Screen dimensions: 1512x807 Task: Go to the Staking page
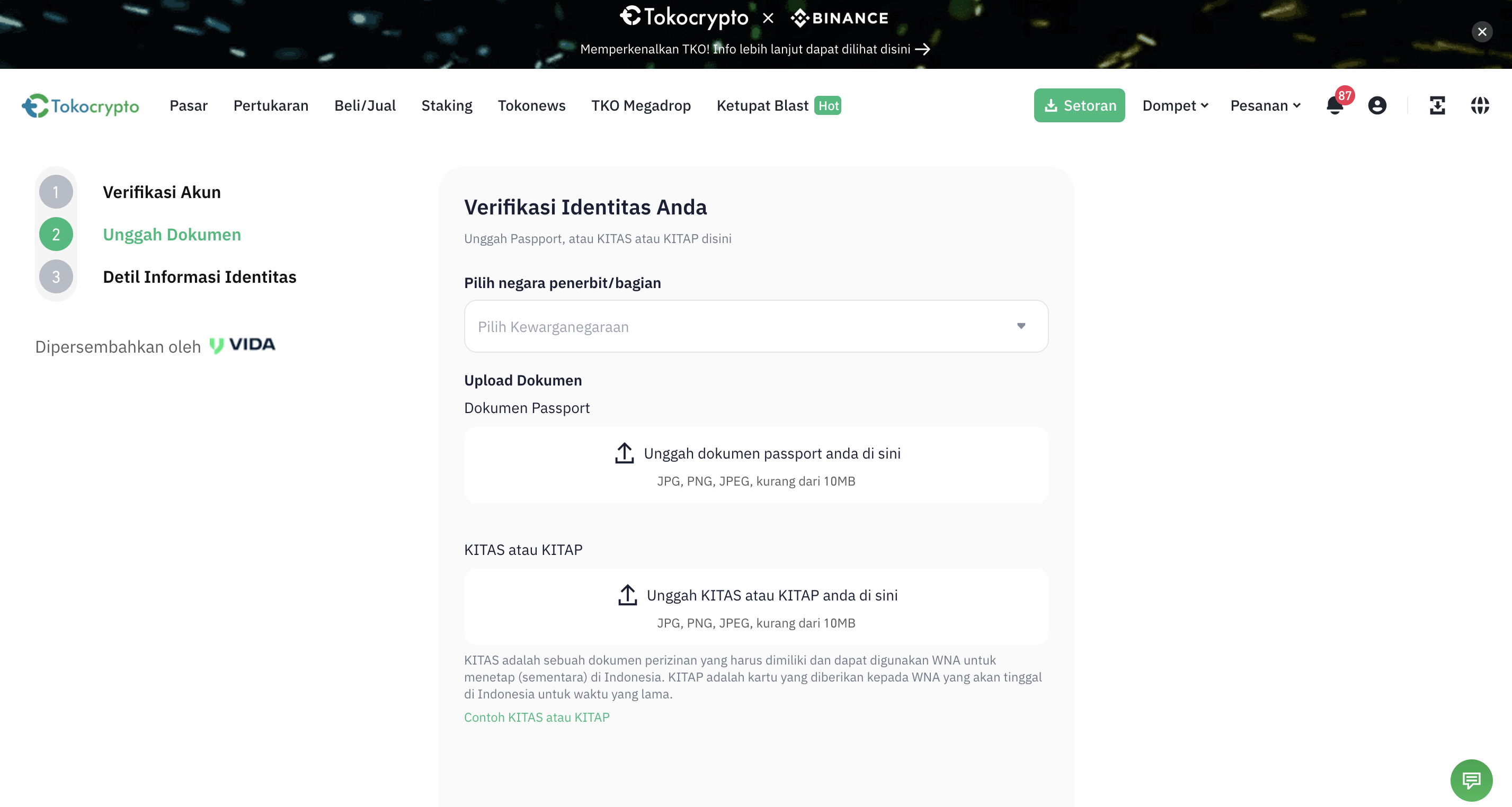(x=447, y=105)
